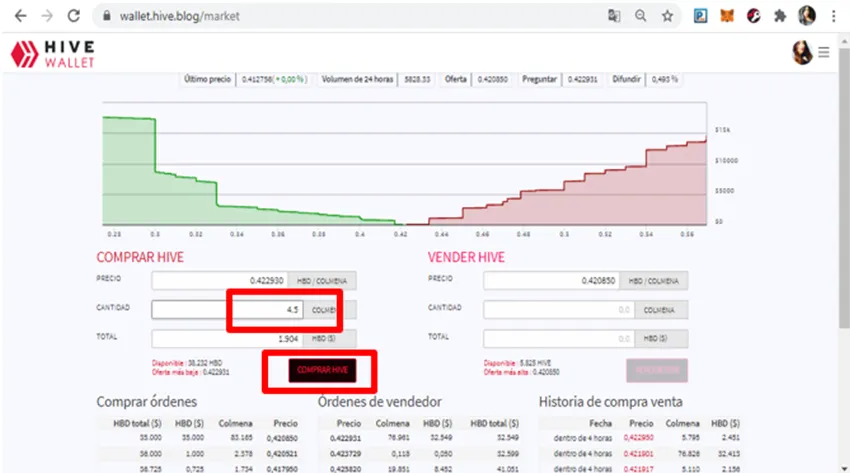
Task: Open the blue P extension icon
Action: coord(700,16)
